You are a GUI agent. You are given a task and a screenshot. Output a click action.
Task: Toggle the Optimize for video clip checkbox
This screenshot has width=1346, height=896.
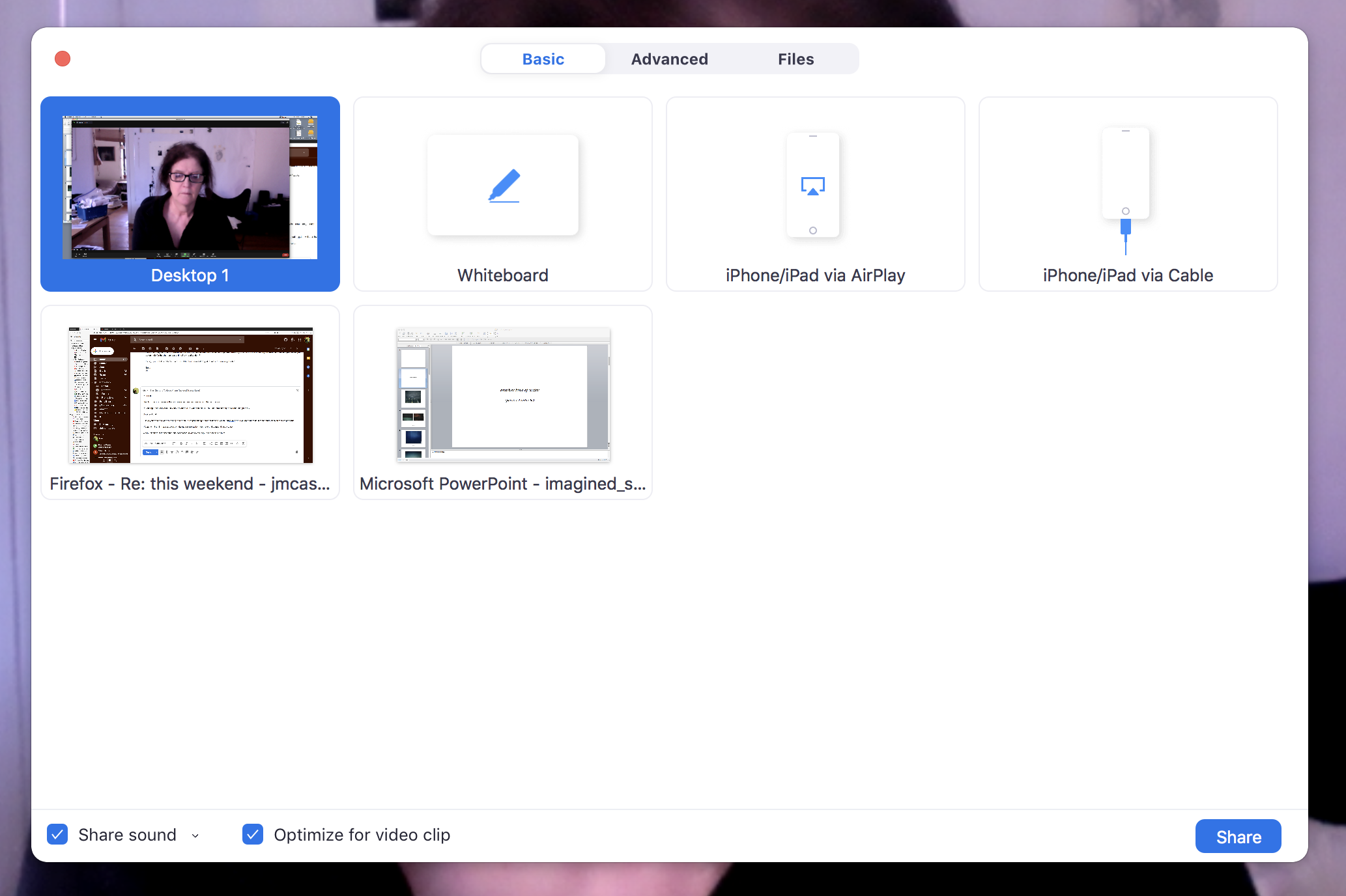253,834
